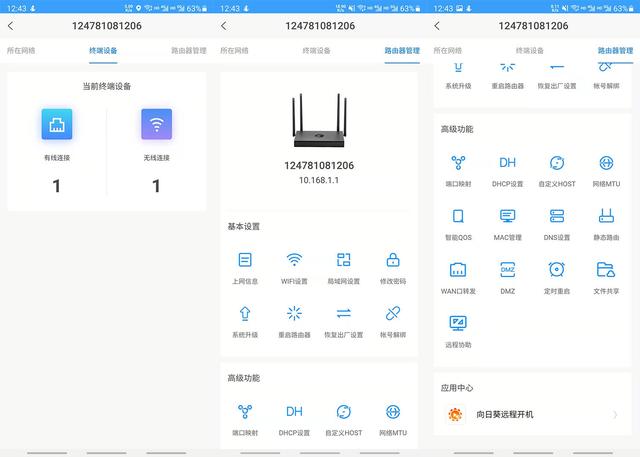Tap the 向日葵 sunflower app icon
The width and height of the screenshot is (640, 457).
(455, 415)
